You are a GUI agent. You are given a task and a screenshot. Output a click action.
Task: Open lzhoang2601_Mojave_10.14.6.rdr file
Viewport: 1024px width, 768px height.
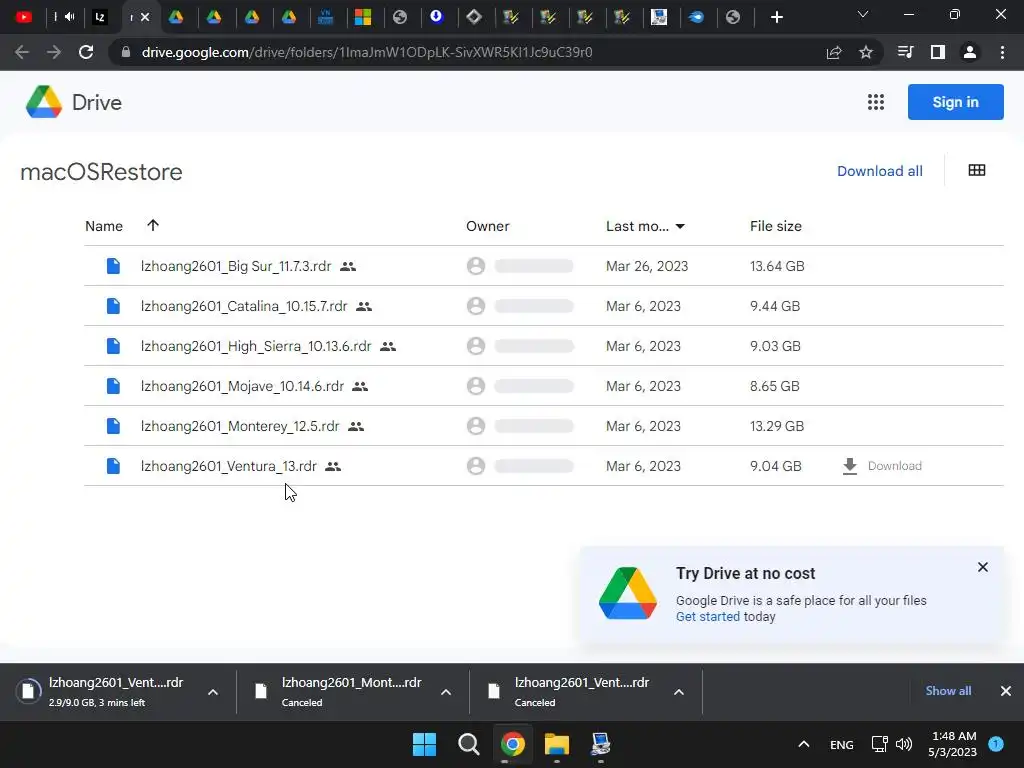point(242,386)
